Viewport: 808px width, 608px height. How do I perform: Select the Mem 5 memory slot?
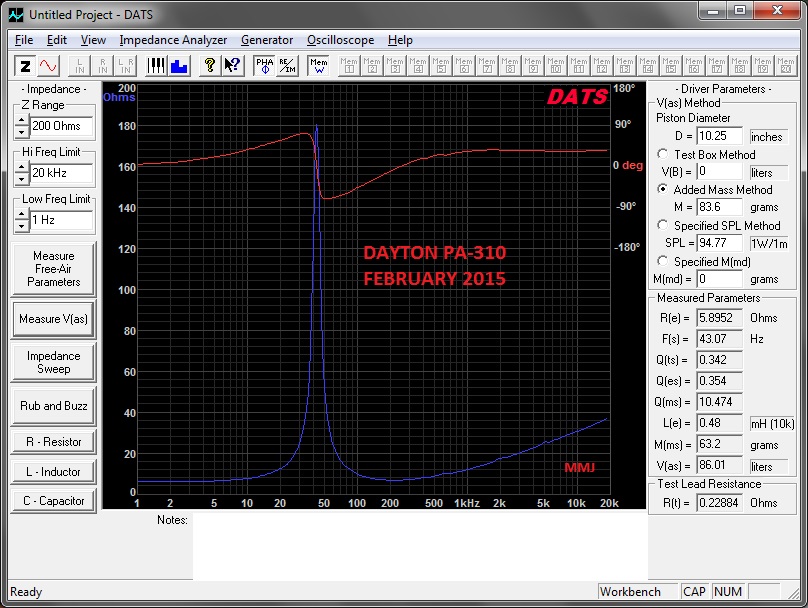(441, 65)
